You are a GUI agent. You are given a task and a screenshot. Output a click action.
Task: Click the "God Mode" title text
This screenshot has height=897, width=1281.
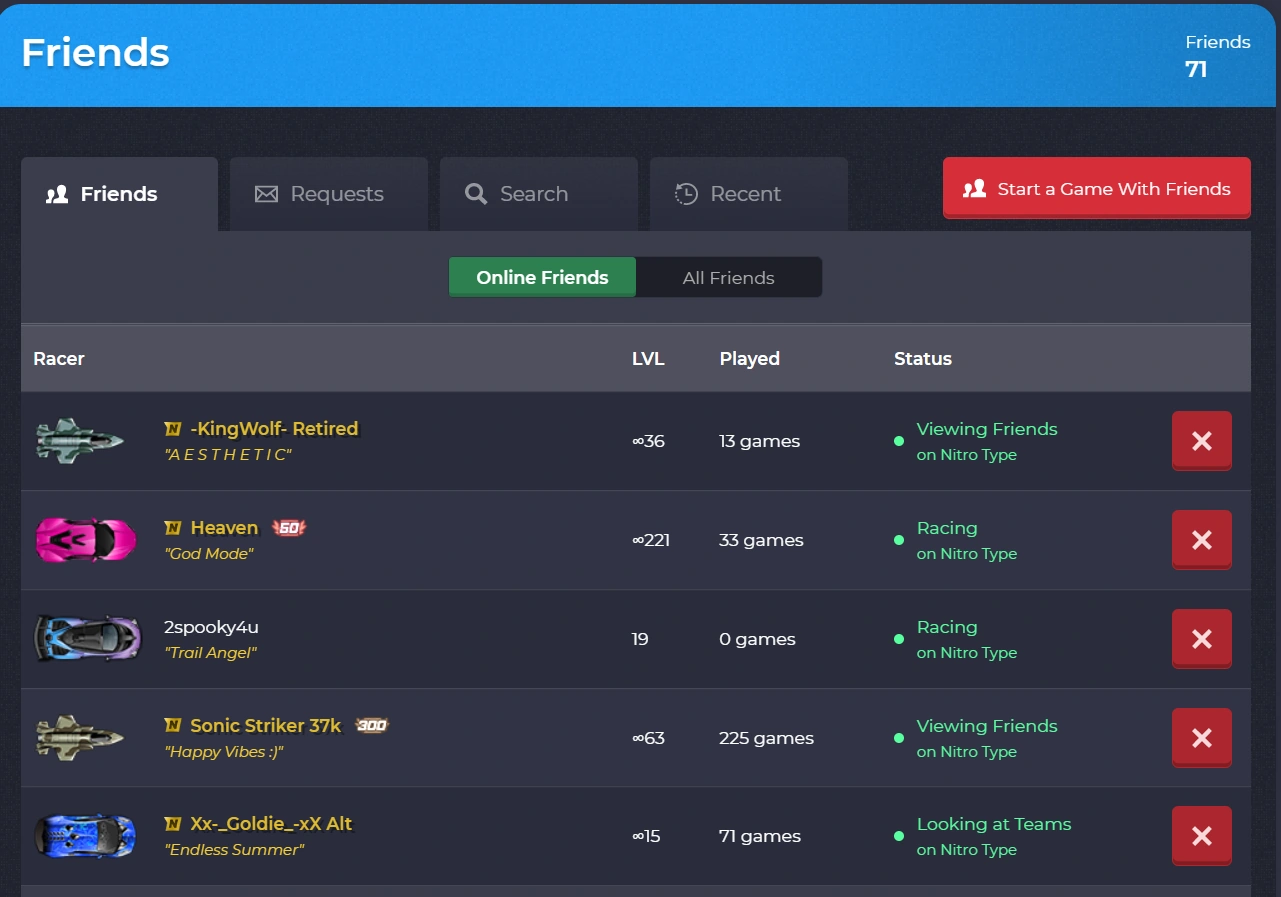click(209, 553)
